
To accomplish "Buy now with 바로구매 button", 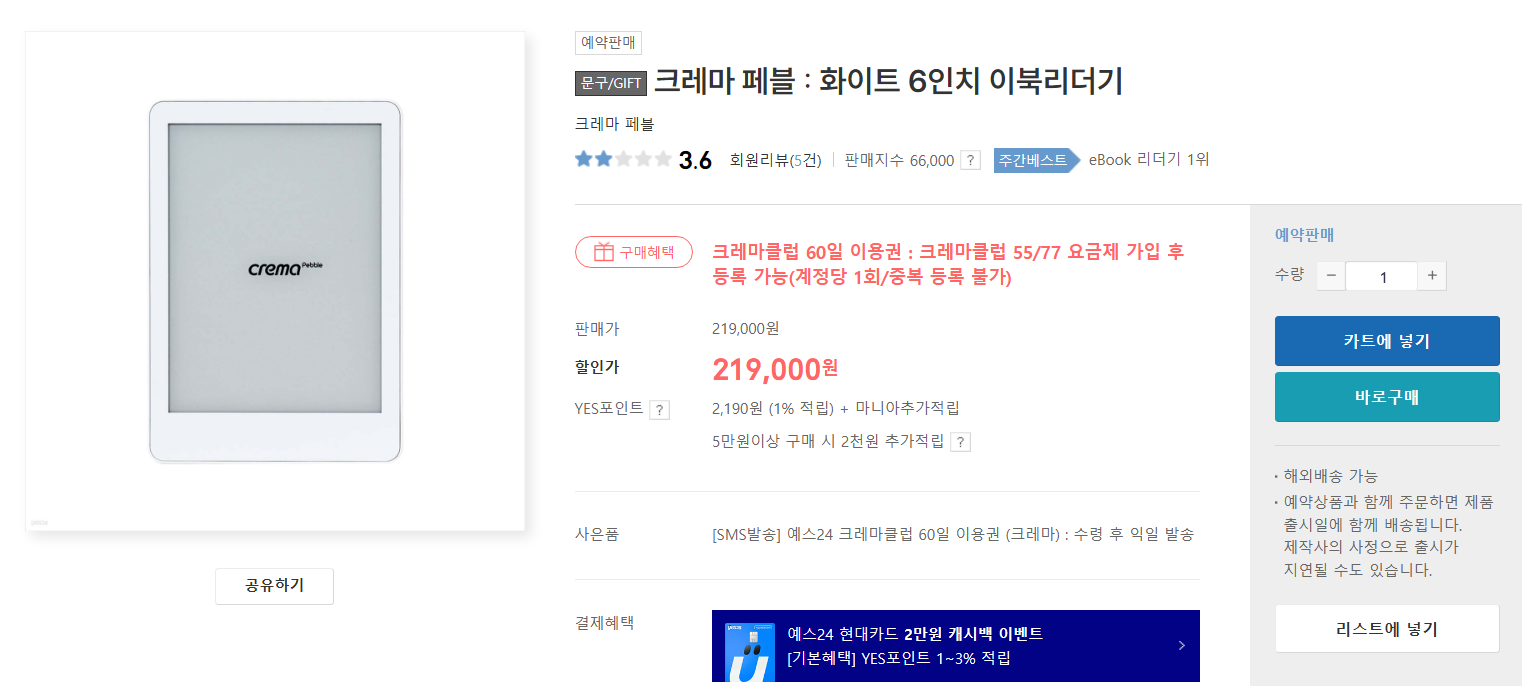I will 1387,397.
